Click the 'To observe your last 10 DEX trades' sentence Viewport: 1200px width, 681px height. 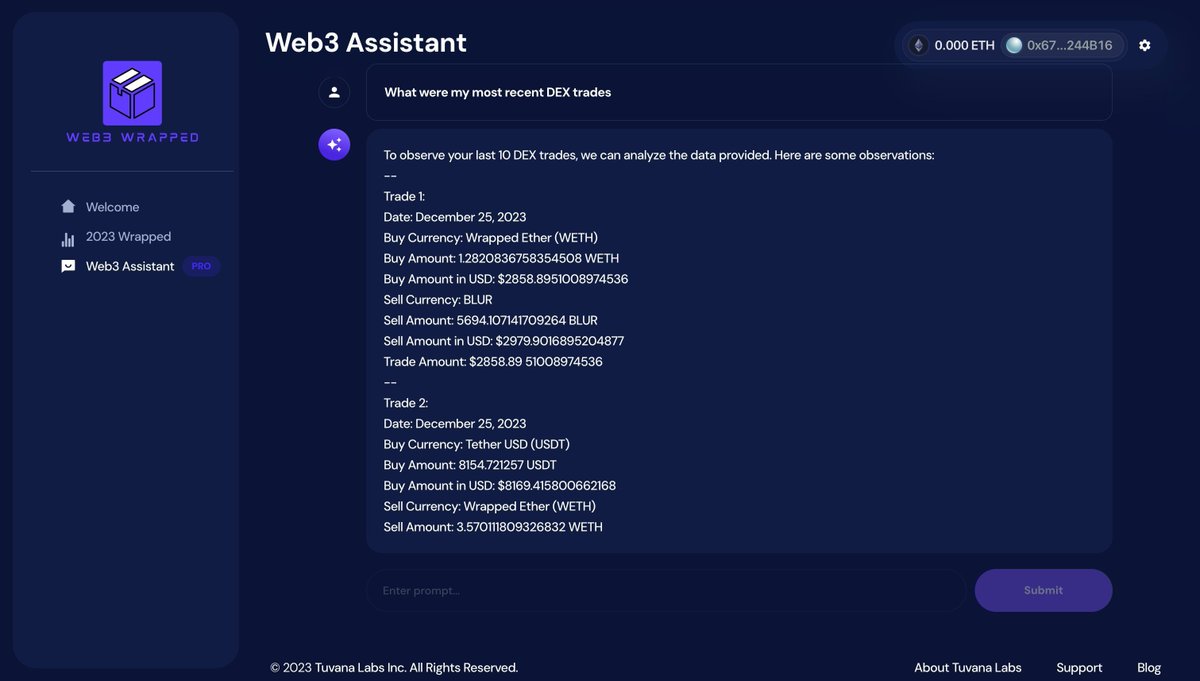[659, 155]
